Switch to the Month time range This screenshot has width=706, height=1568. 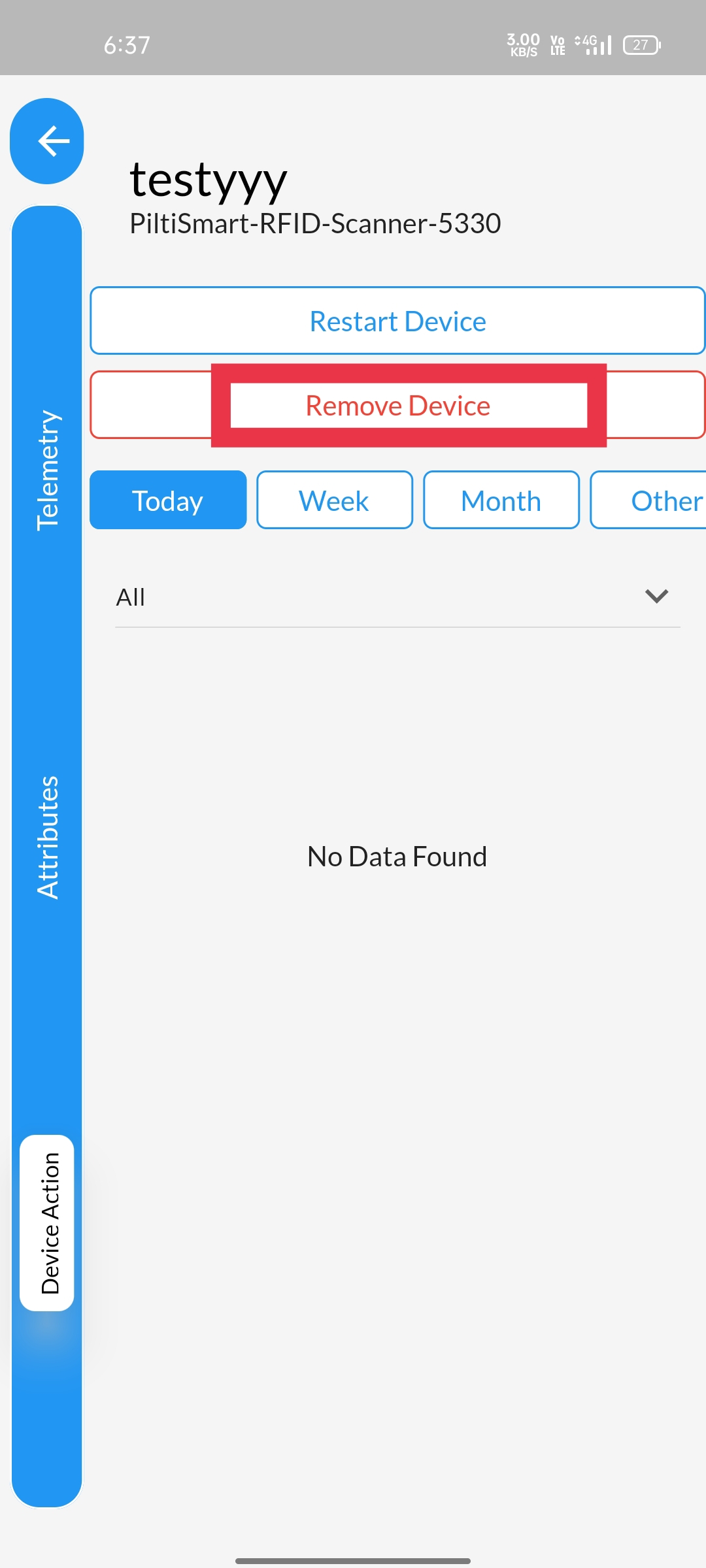[501, 500]
